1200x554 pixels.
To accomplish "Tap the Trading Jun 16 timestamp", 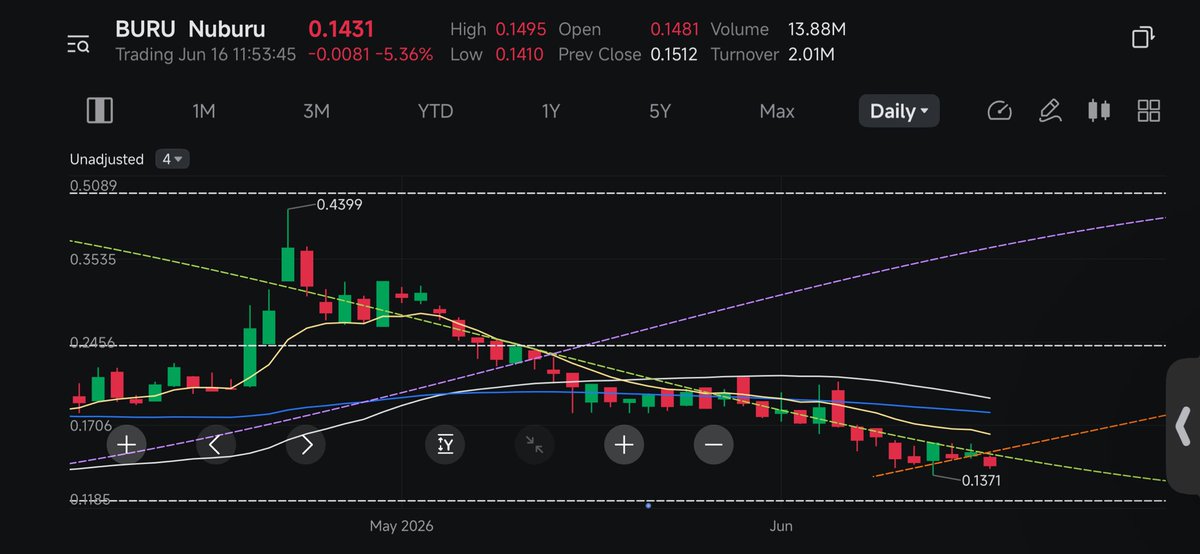I will pos(206,54).
